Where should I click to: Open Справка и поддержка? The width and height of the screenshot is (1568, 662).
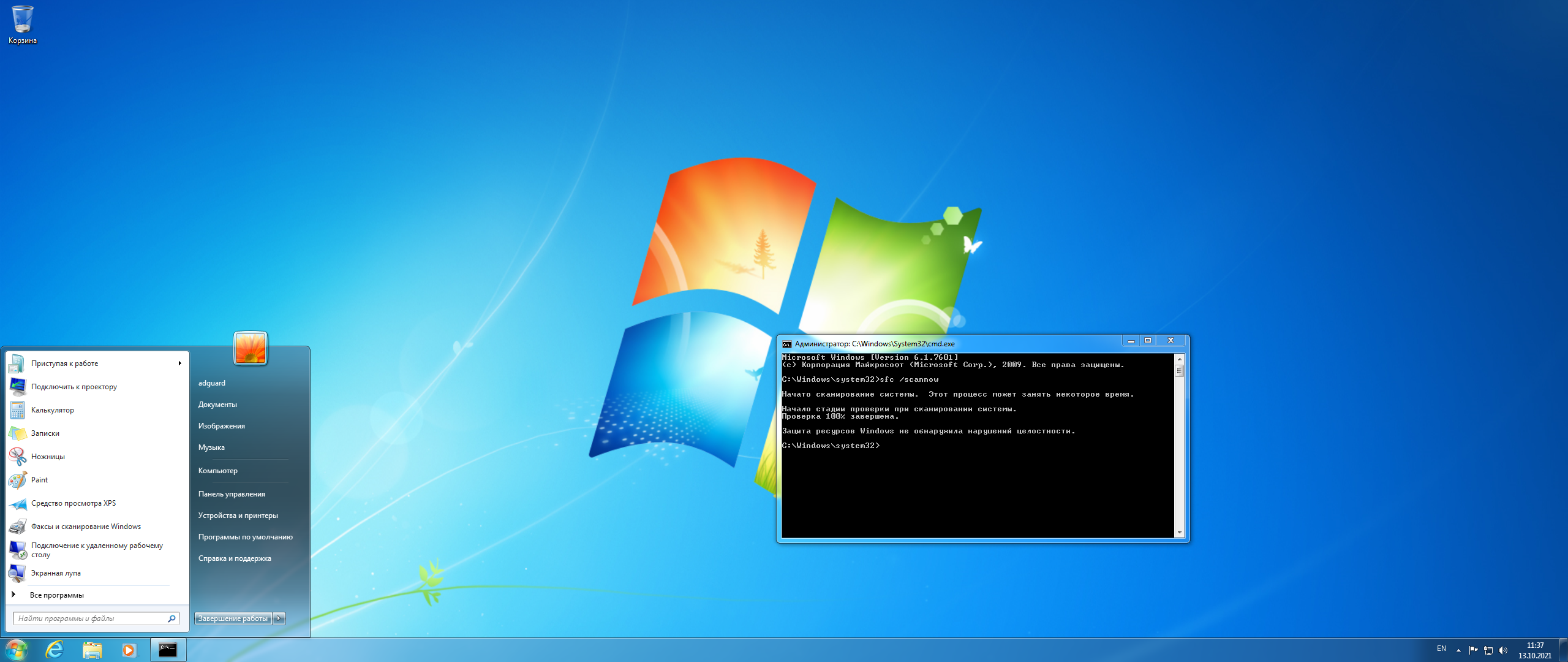point(235,558)
